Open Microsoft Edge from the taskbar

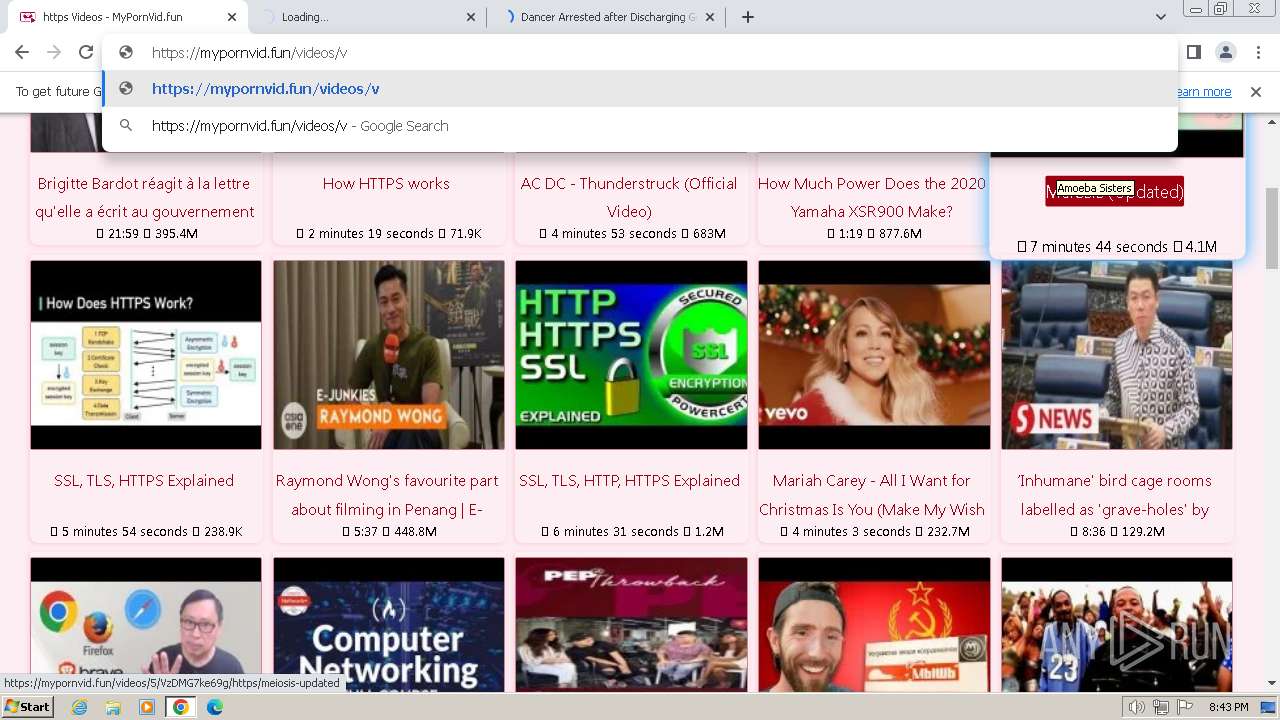click(x=215, y=707)
